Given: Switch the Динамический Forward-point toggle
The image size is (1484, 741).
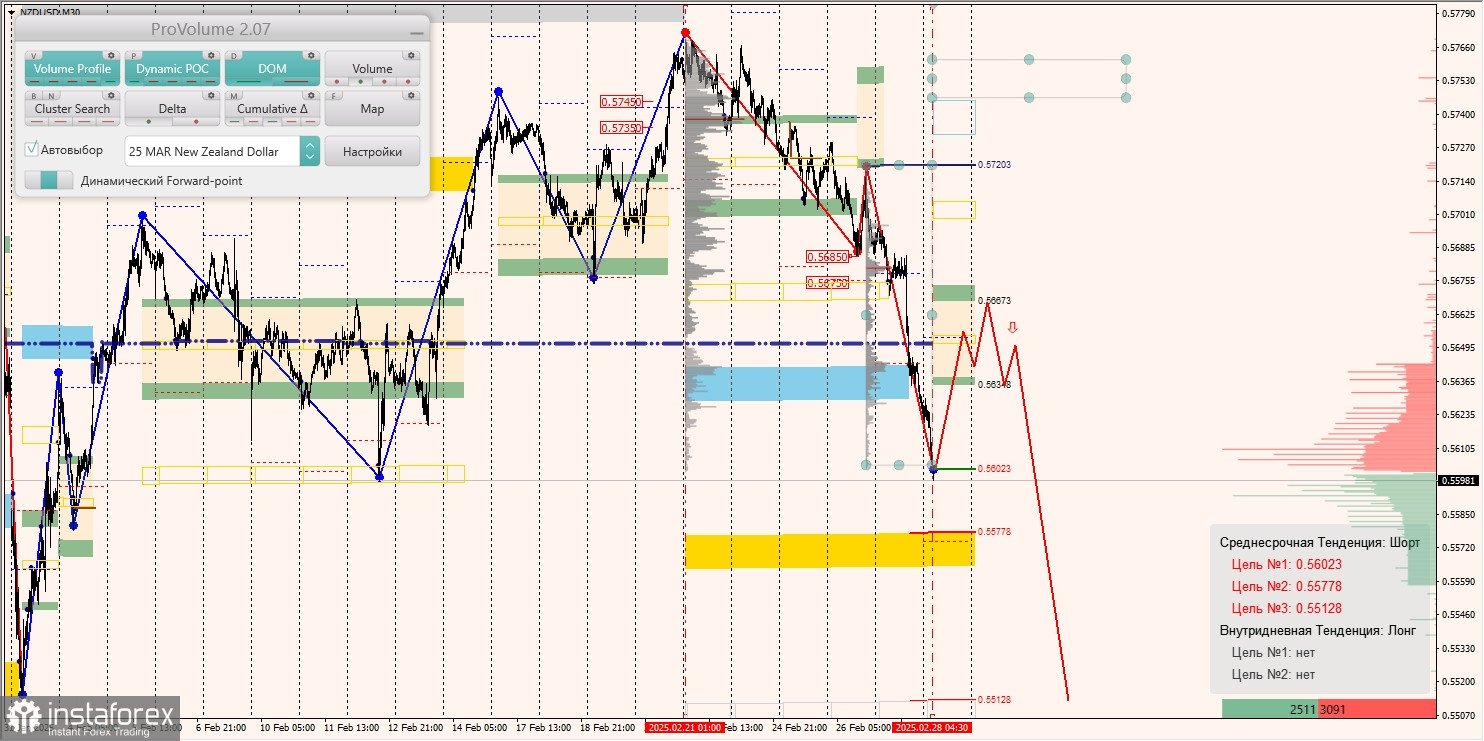Looking at the screenshot, I should [49, 180].
